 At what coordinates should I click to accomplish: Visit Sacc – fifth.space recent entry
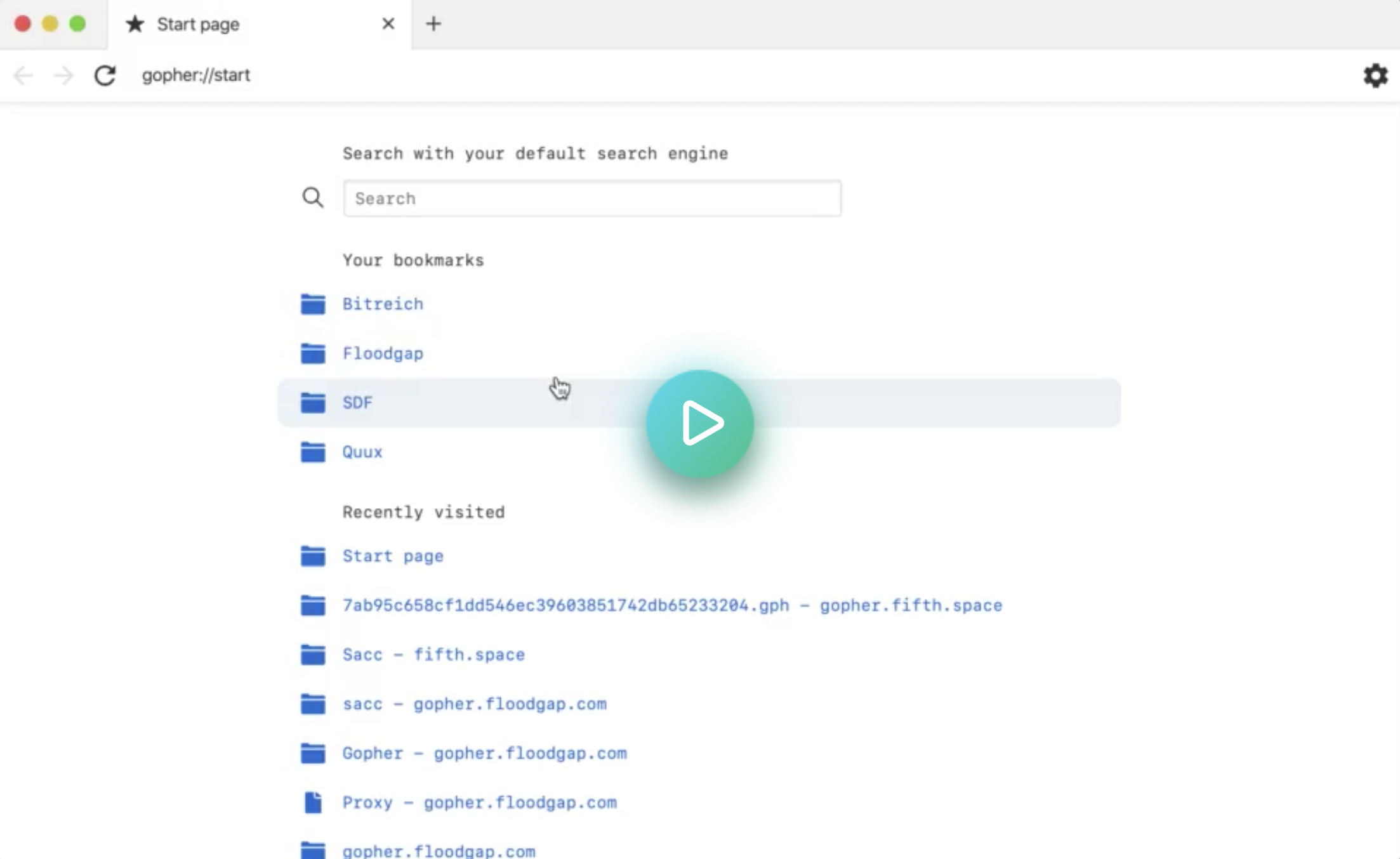(433, 655)
